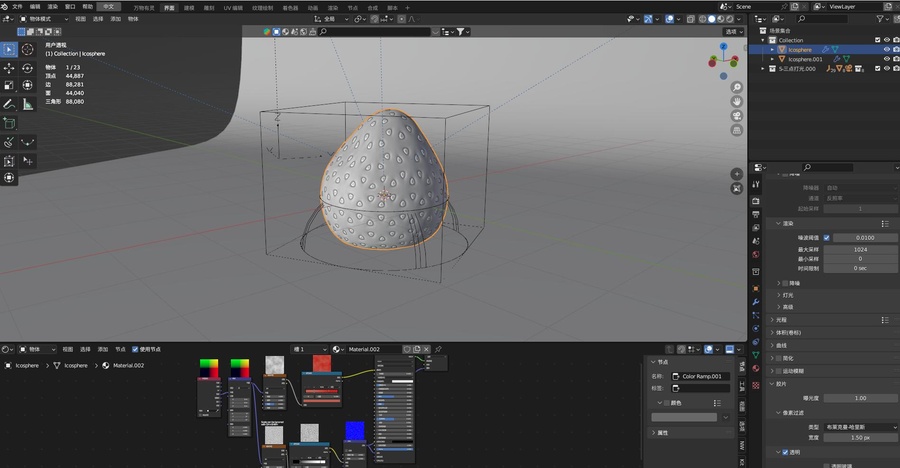Select the 3D Cursor tool
The height and width of the screenshot is (468, 900).
point(28,50)
